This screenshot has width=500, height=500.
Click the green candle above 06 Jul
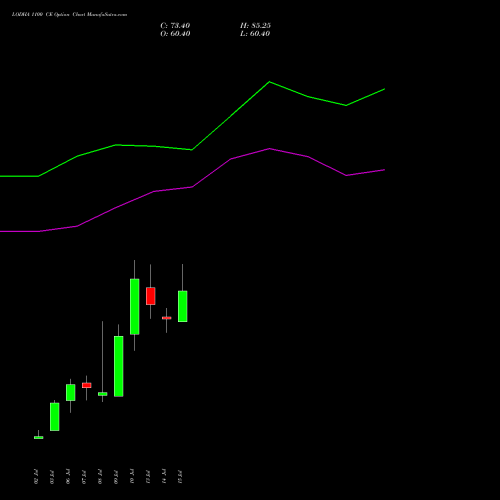[x=71, y=393]
